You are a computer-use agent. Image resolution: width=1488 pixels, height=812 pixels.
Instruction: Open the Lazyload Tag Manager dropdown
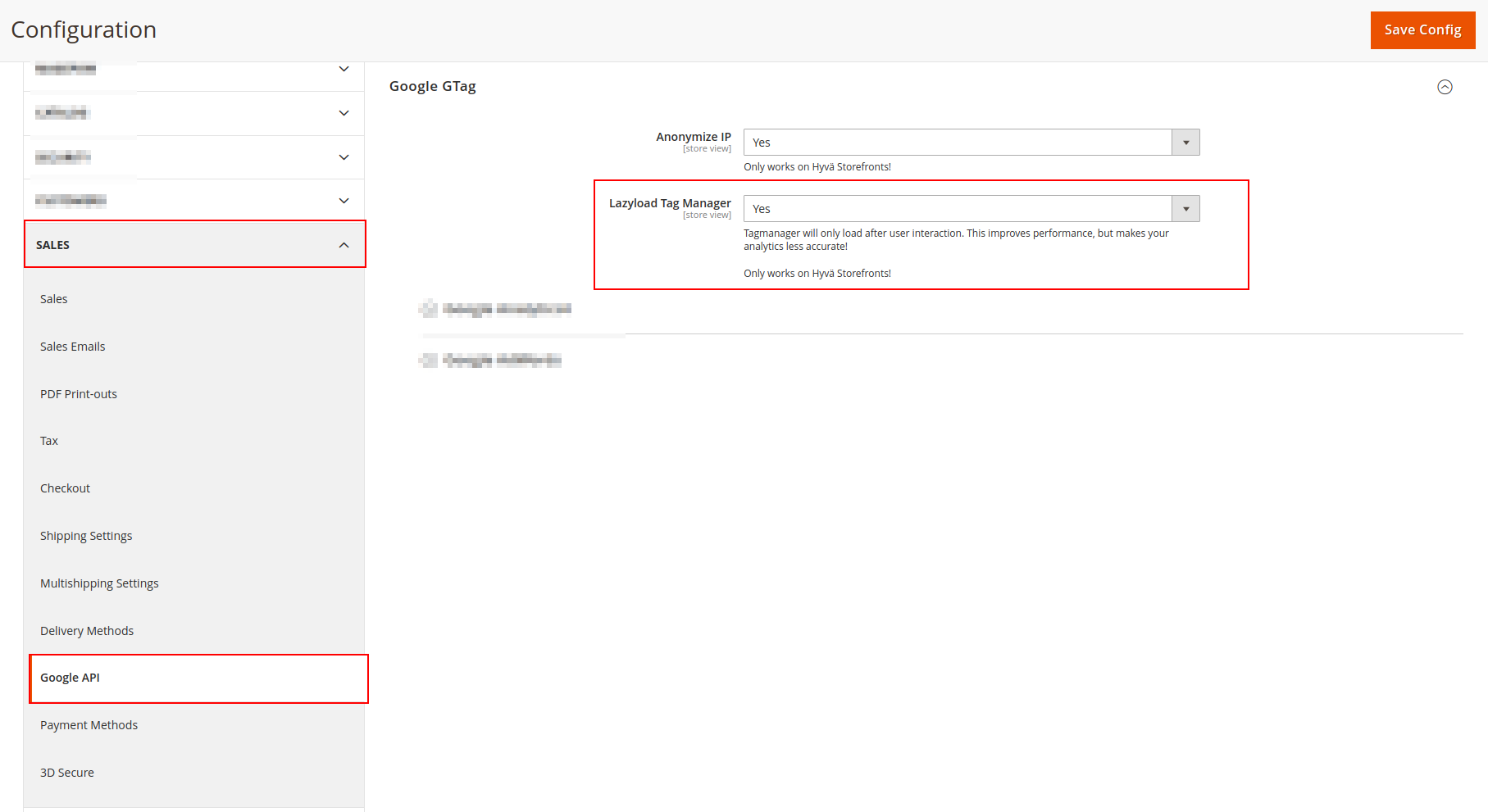point(971,209)
